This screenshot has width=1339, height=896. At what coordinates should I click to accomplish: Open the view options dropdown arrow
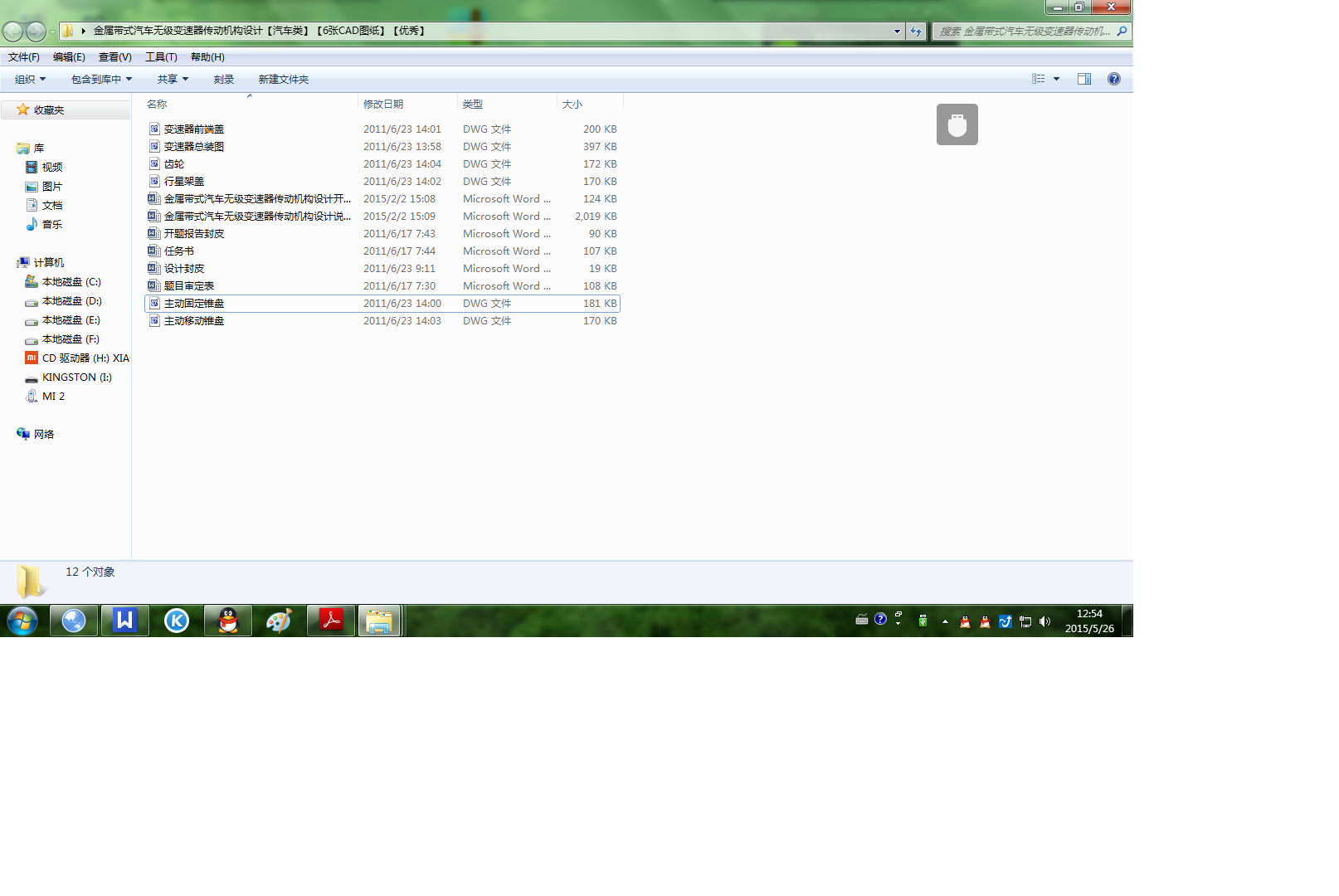[1056, 79]
